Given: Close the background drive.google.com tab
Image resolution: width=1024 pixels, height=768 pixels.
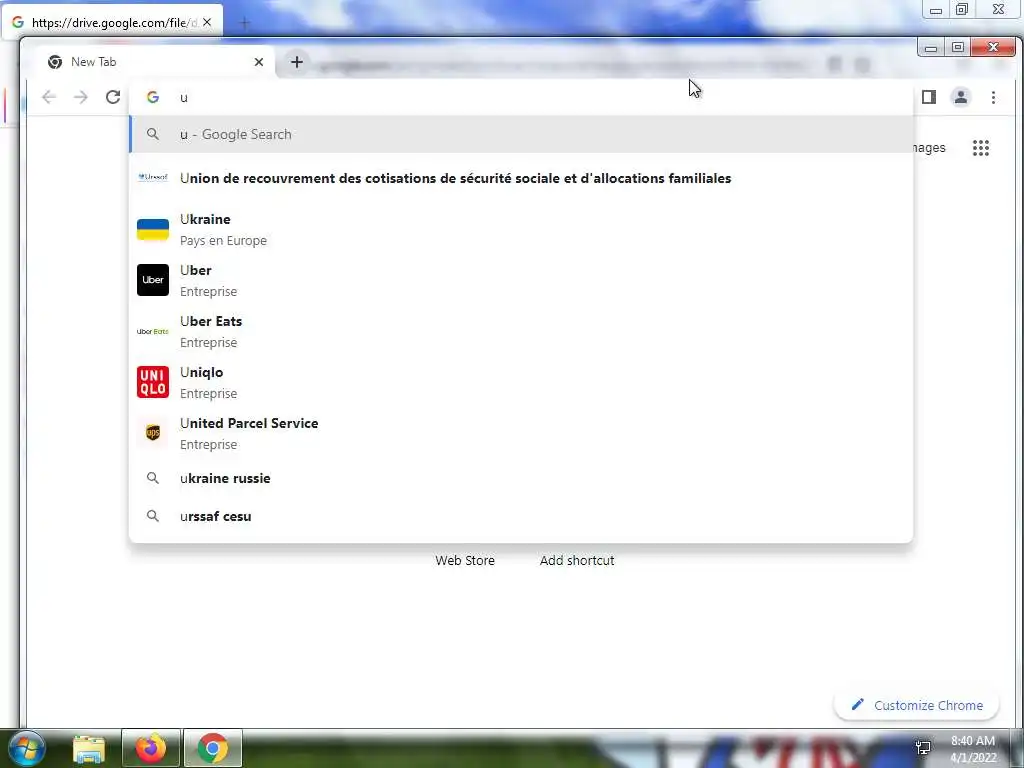Looking at the screenshot, I should (x=207, y=22).
